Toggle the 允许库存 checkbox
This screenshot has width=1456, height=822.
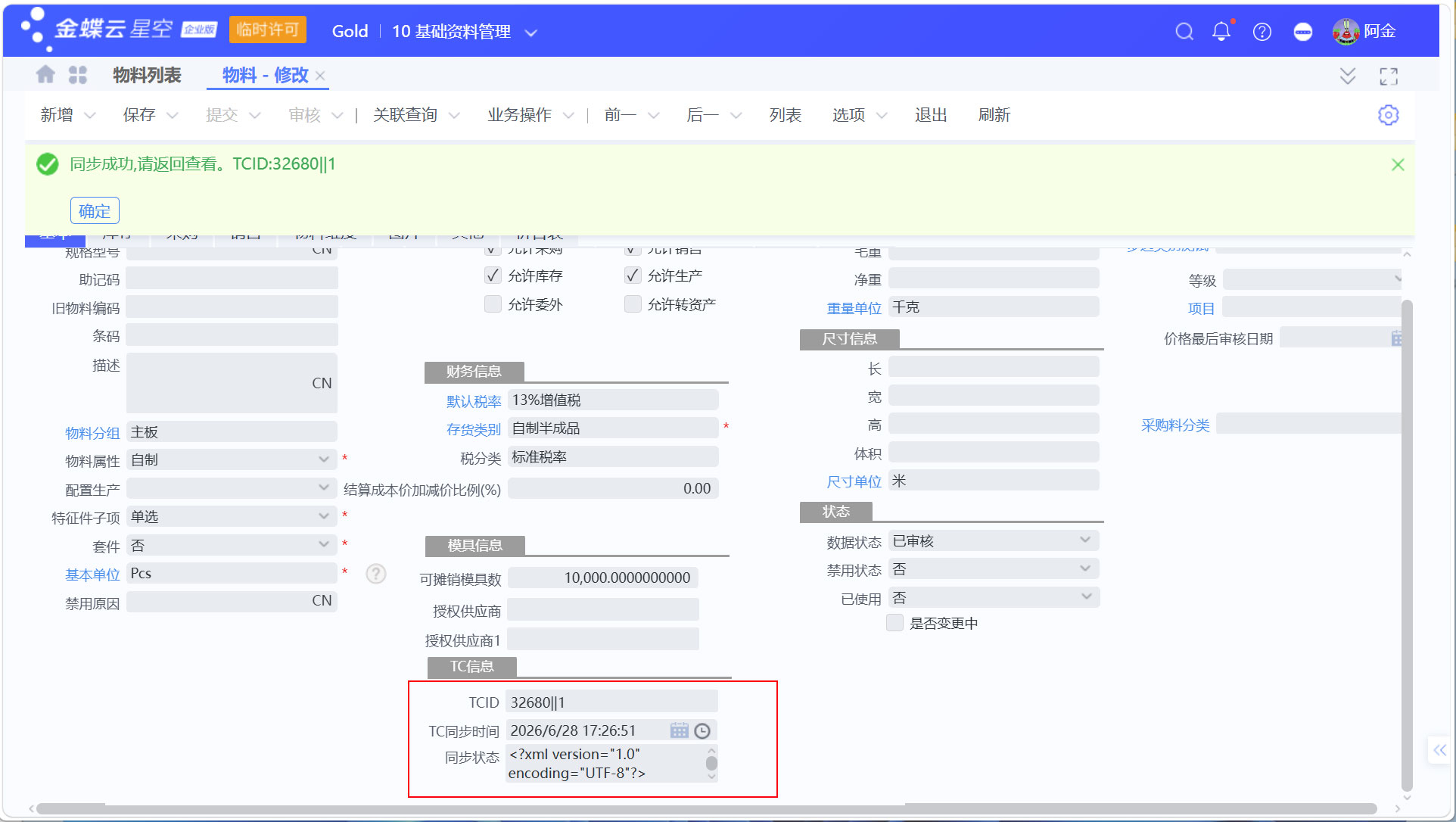pyautogui.click(x=493, y=276)
